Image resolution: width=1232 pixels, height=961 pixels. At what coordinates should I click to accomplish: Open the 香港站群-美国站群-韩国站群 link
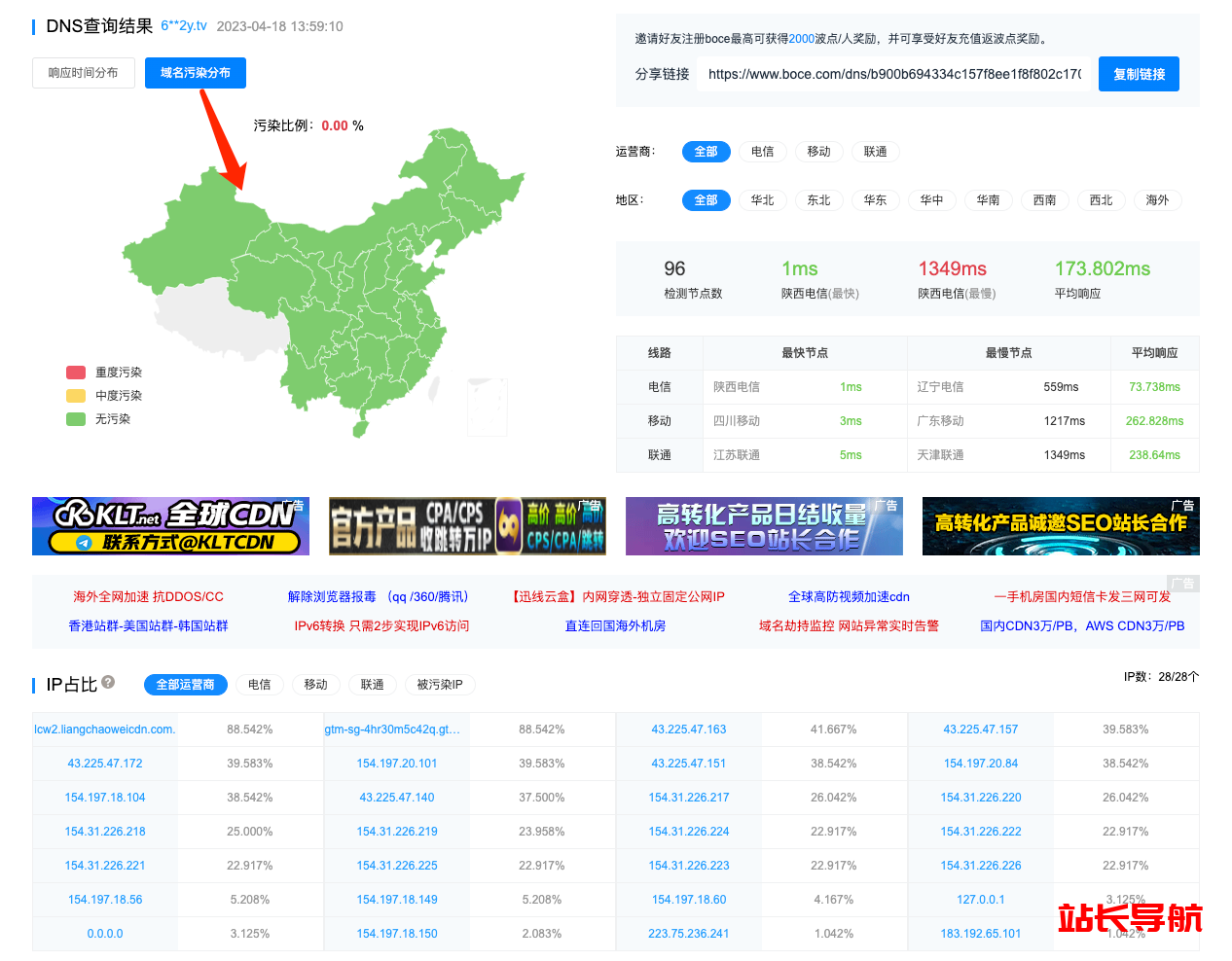[148, 626]
